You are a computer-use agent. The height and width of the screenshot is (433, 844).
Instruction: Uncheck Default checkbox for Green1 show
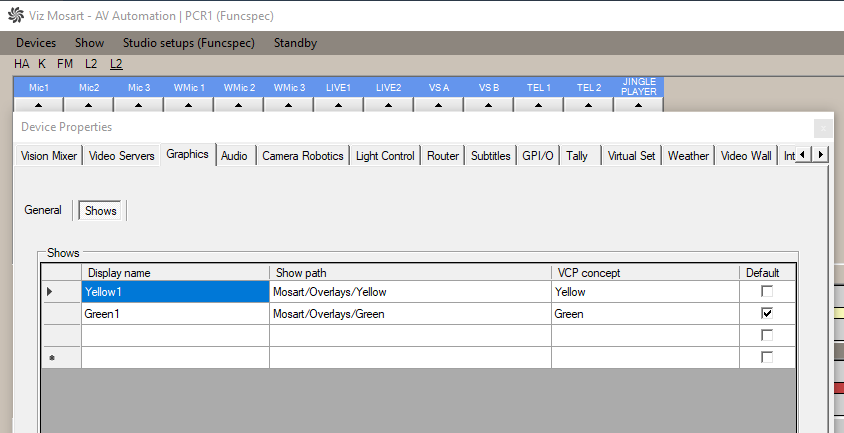(767, 314)
